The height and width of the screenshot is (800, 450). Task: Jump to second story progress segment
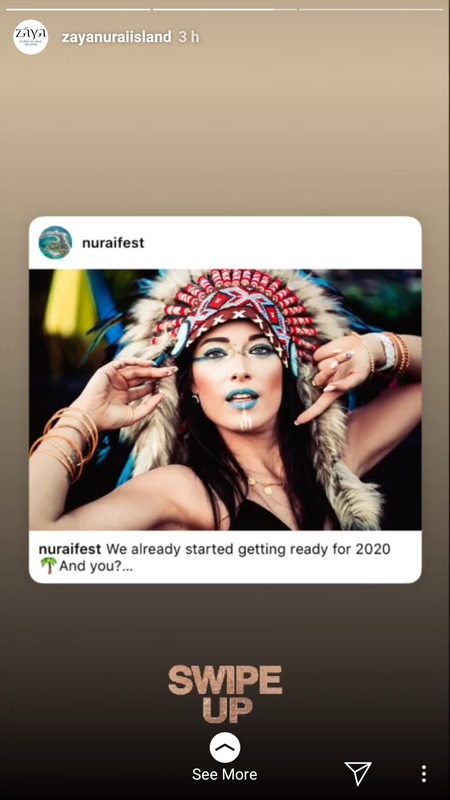coord(224,9)
